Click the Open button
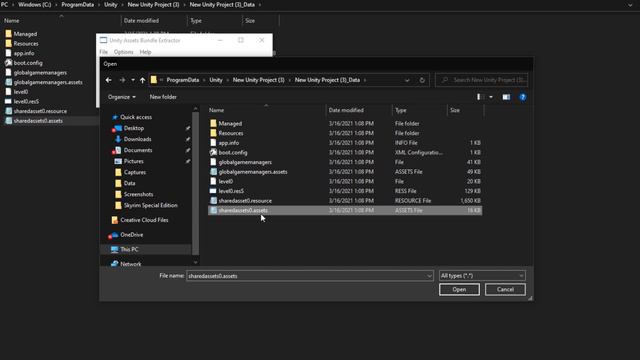Viewport: 640px width, 360px height. 459,289
